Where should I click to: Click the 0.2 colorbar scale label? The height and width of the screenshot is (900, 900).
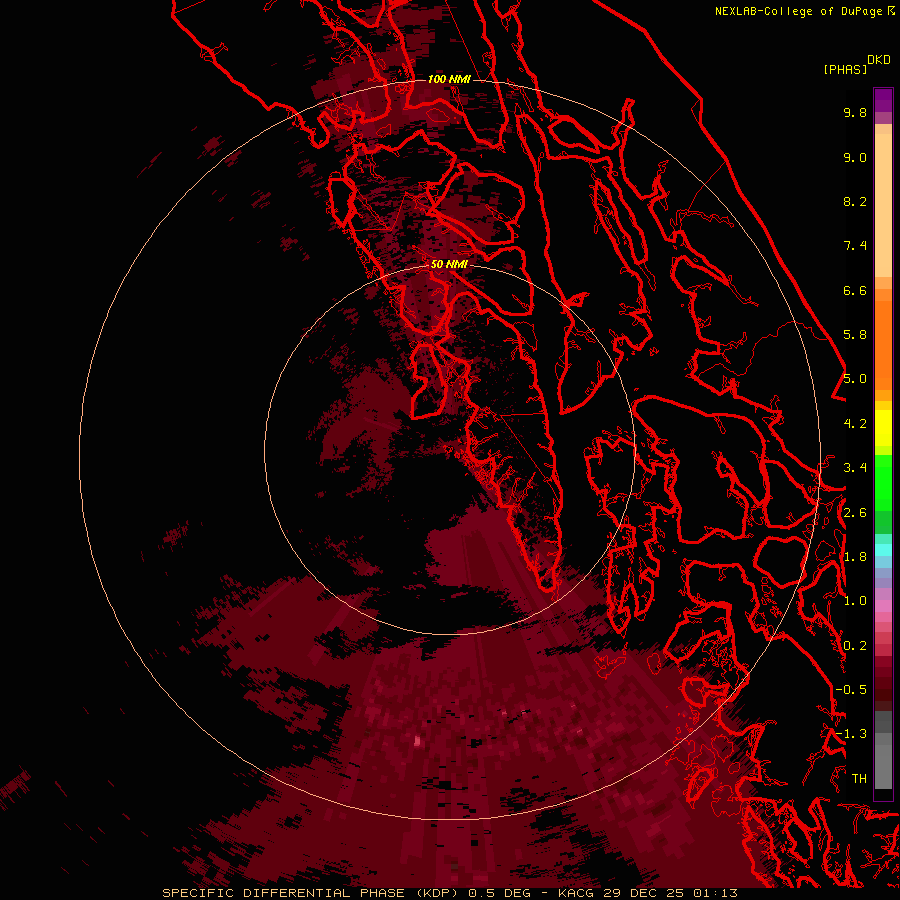855,646
